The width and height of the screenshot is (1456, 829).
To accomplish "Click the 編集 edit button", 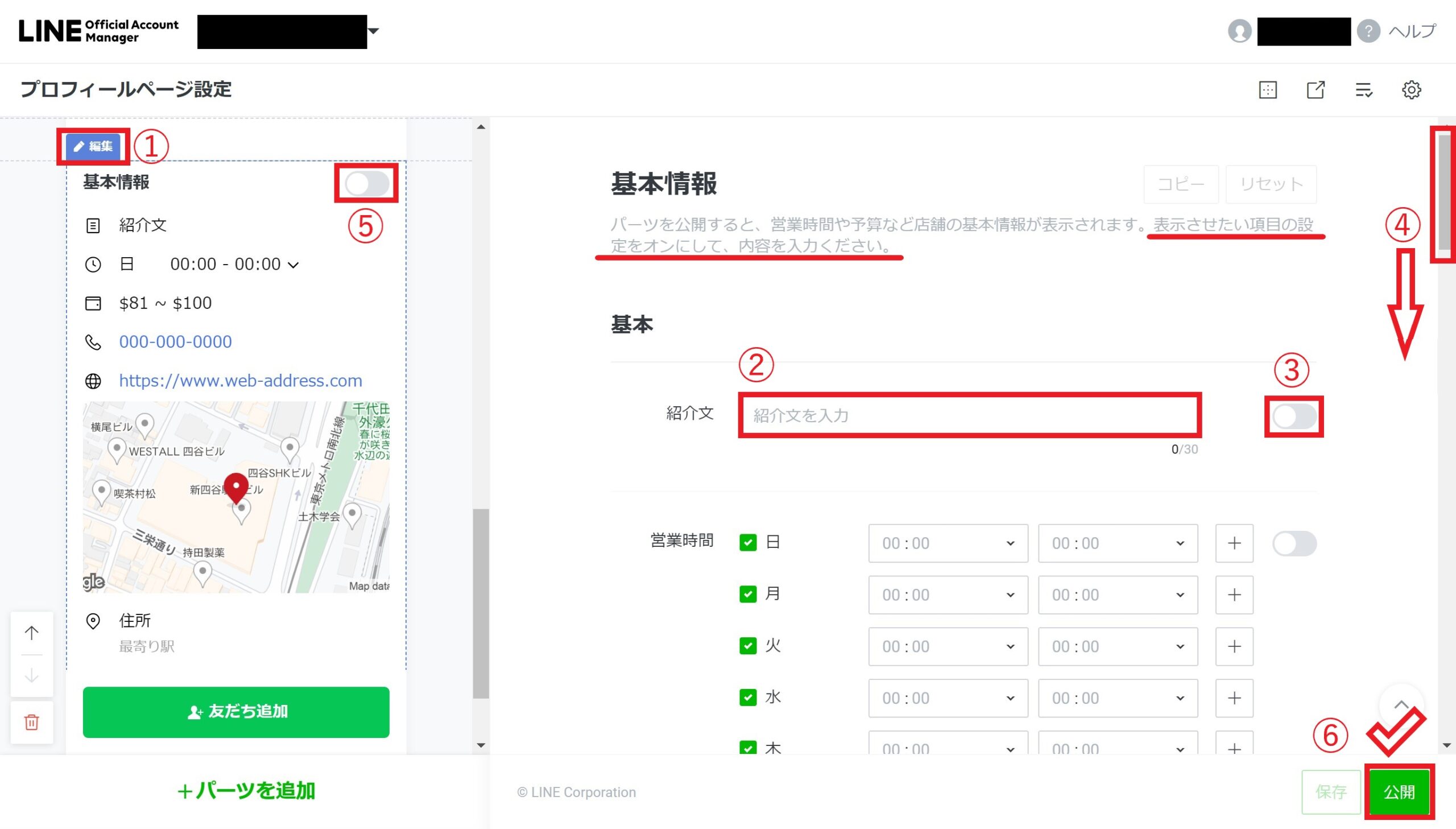I will 93,146.
